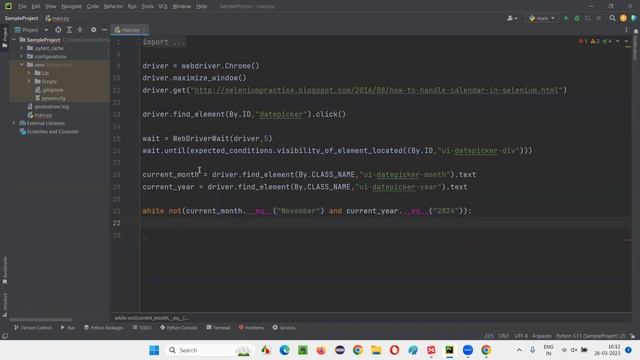The width and height of the screenshot is (640, 360).
Task: Expand the Lib folder
Action: pyautogui.click(x=29, y=73)
